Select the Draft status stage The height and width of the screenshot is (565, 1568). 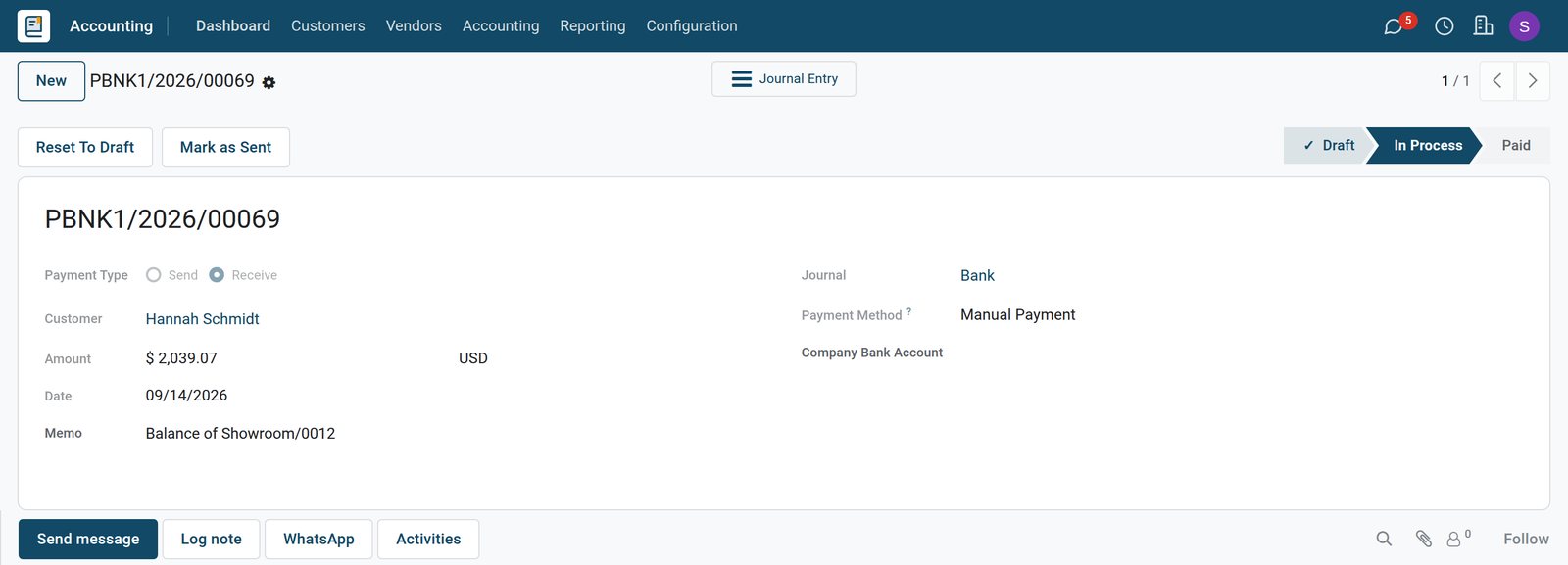click(1328, 146)
